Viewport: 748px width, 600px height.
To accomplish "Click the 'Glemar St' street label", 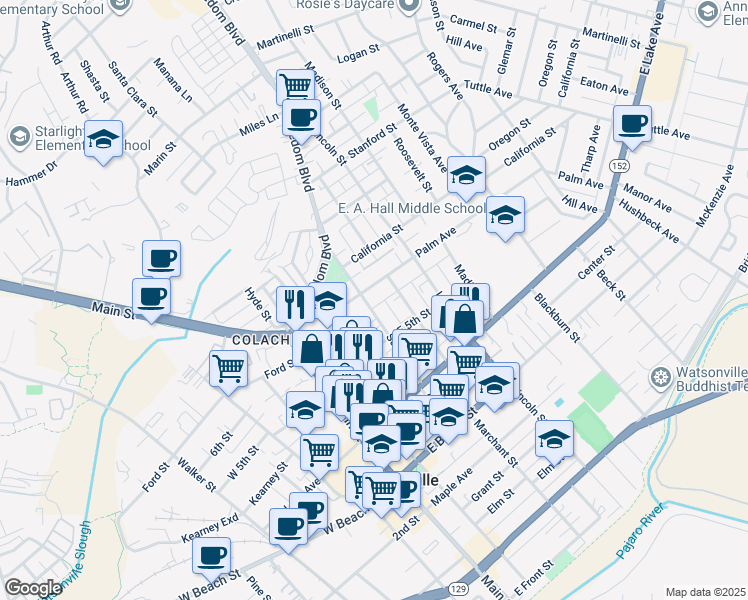I will point(507,51).
